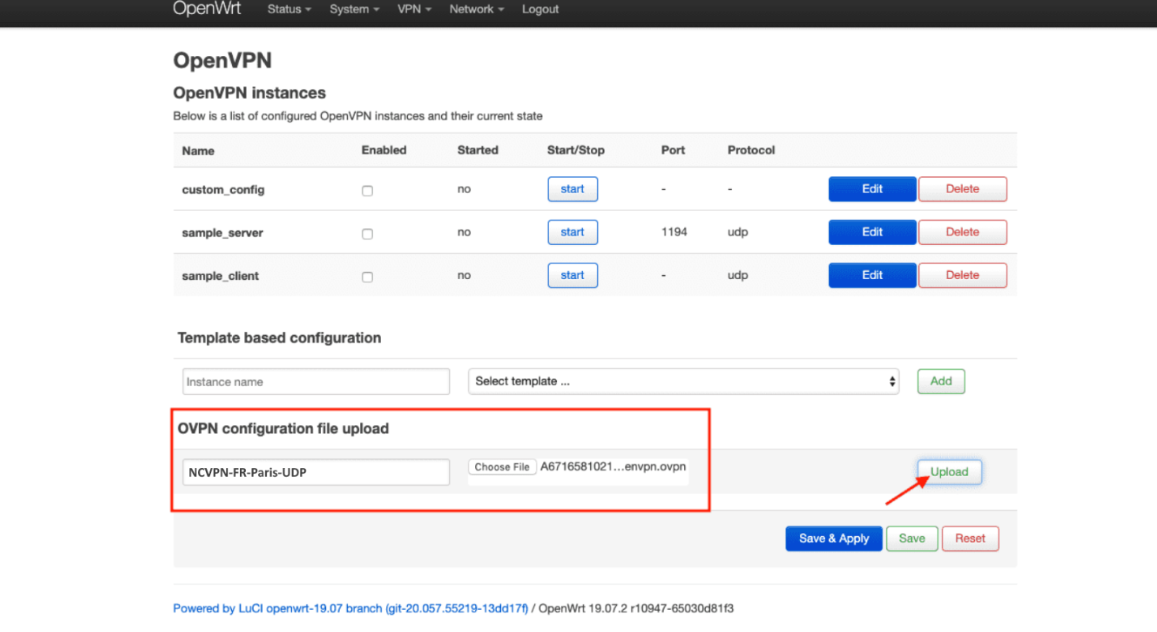Start the sample_server instance
The image size is (1157, 632).
pos(572,232)
